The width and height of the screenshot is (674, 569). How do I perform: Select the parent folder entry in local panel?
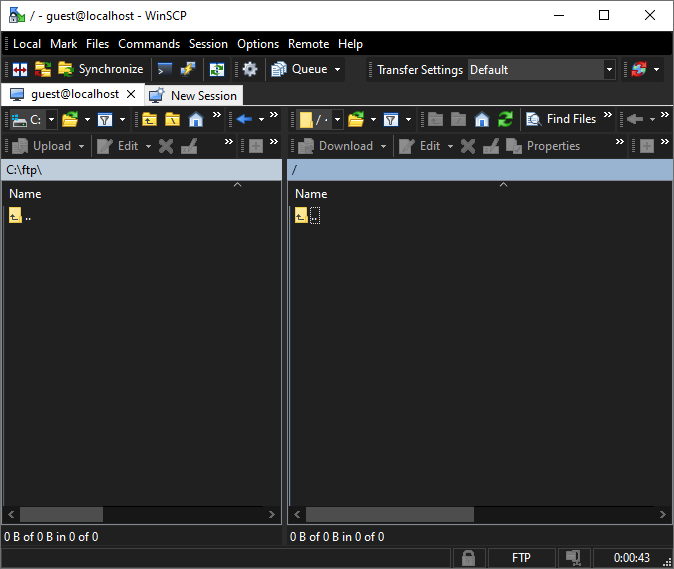click(20, 216)
